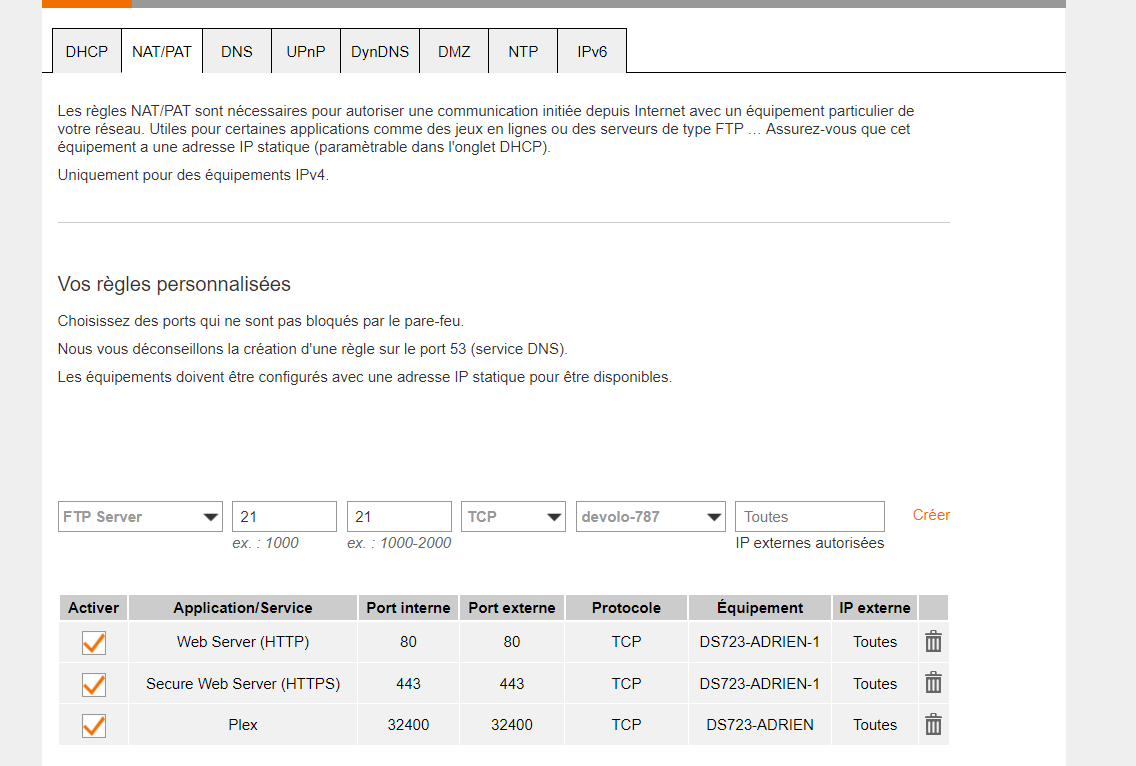This screenshot has width=1136, height=766.
Task: Focus the external port input field
Action: pos(399,517)
